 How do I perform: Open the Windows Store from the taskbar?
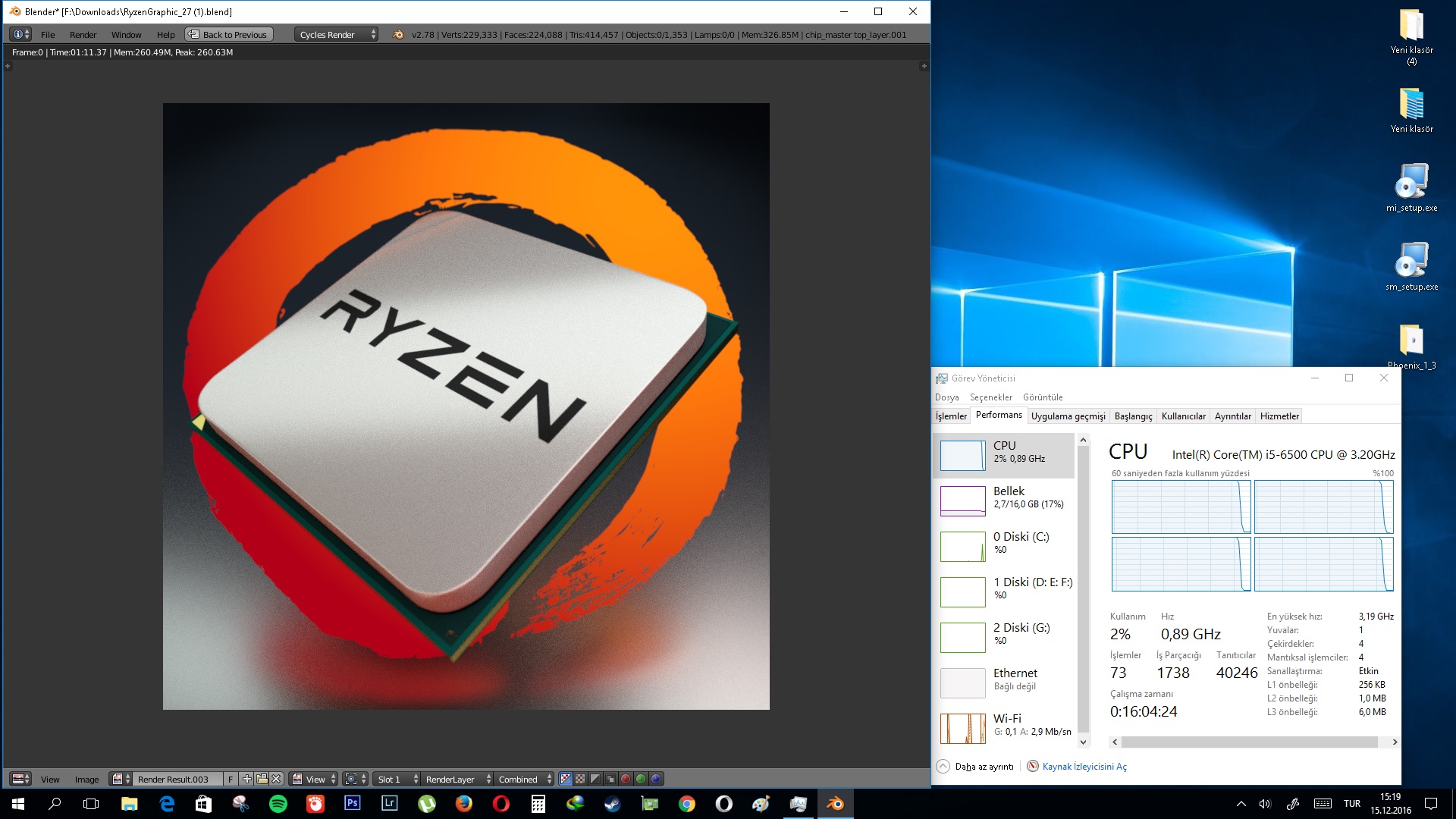coord(204,803)
